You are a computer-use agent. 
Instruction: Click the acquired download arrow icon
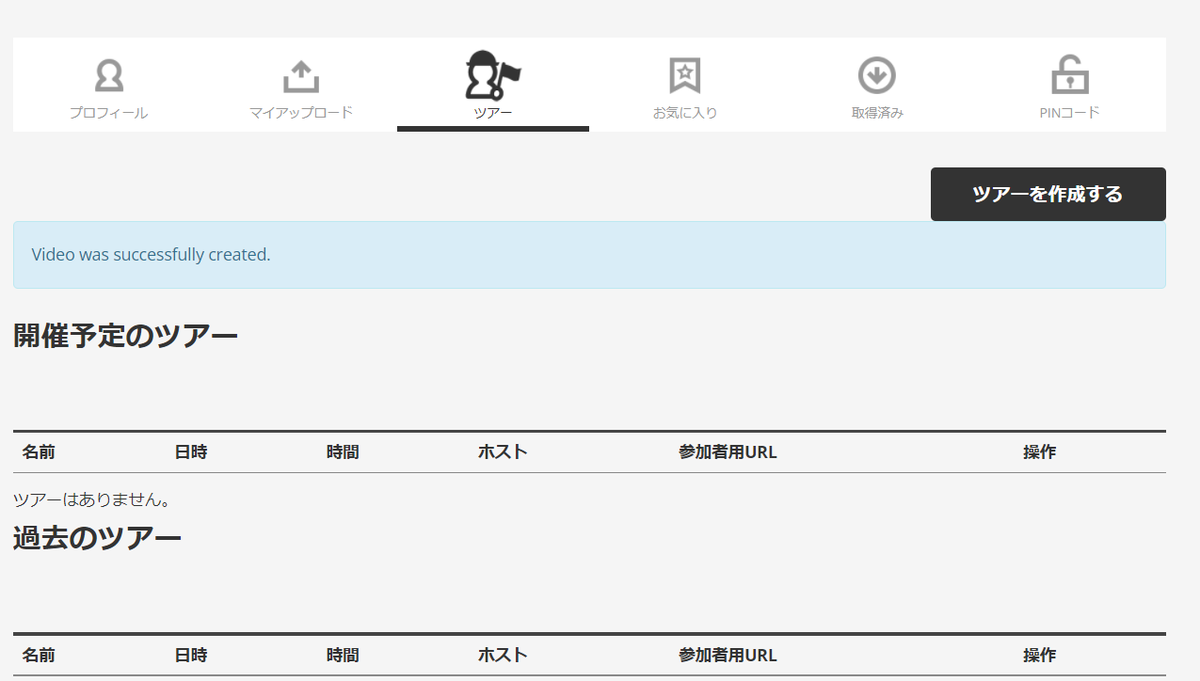[877, 75]
